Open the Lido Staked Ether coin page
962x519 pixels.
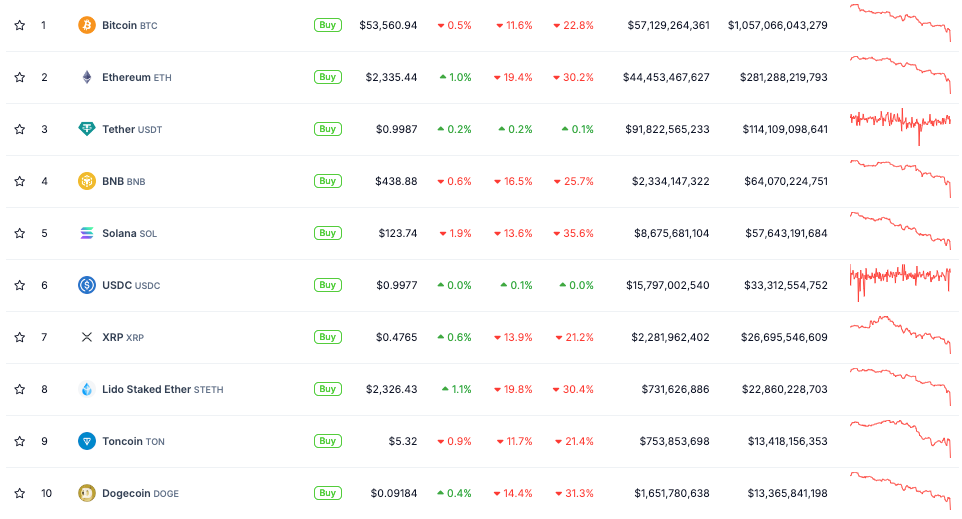click(146, 389)
